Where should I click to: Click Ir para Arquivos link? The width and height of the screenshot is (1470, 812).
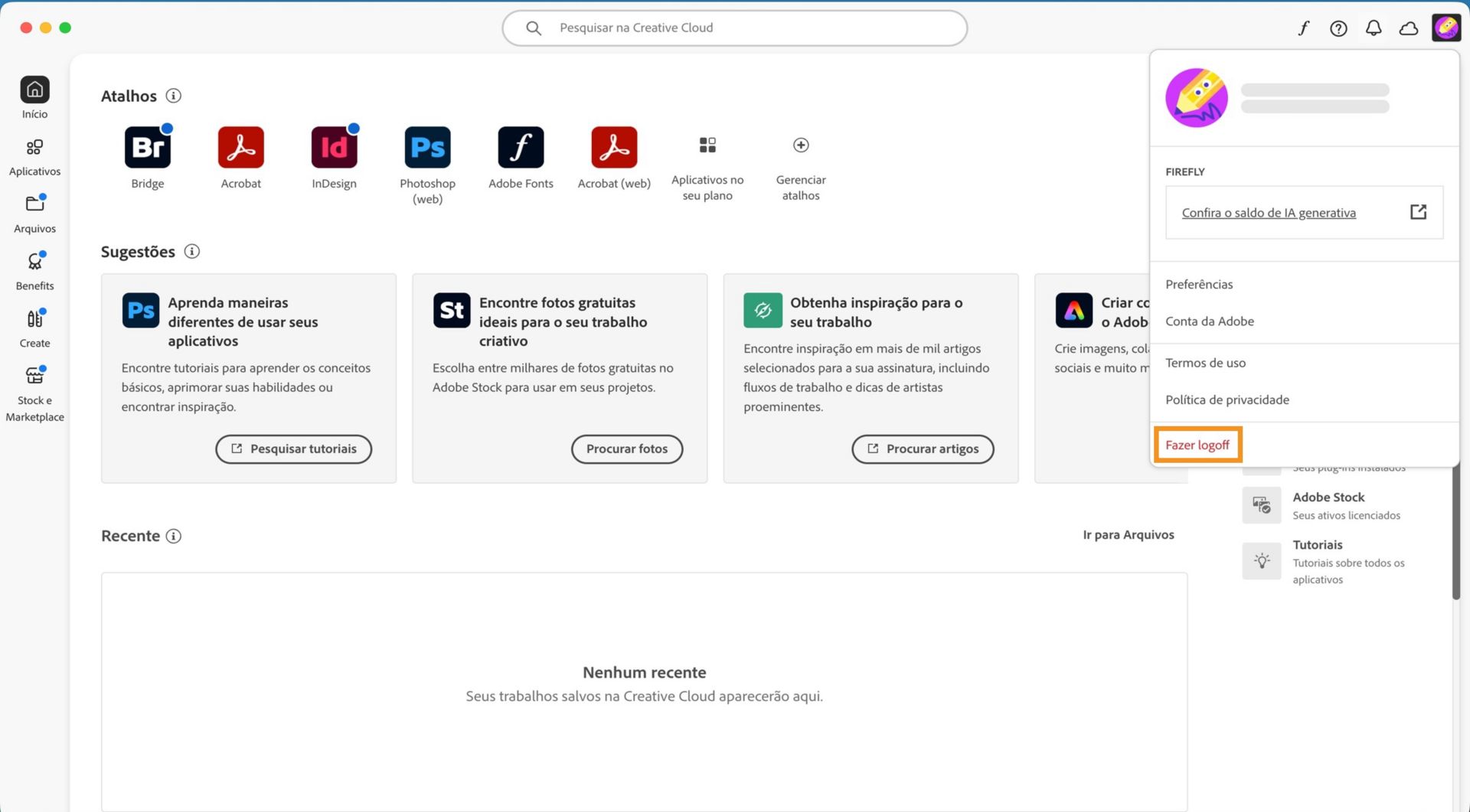point(1128,535)
